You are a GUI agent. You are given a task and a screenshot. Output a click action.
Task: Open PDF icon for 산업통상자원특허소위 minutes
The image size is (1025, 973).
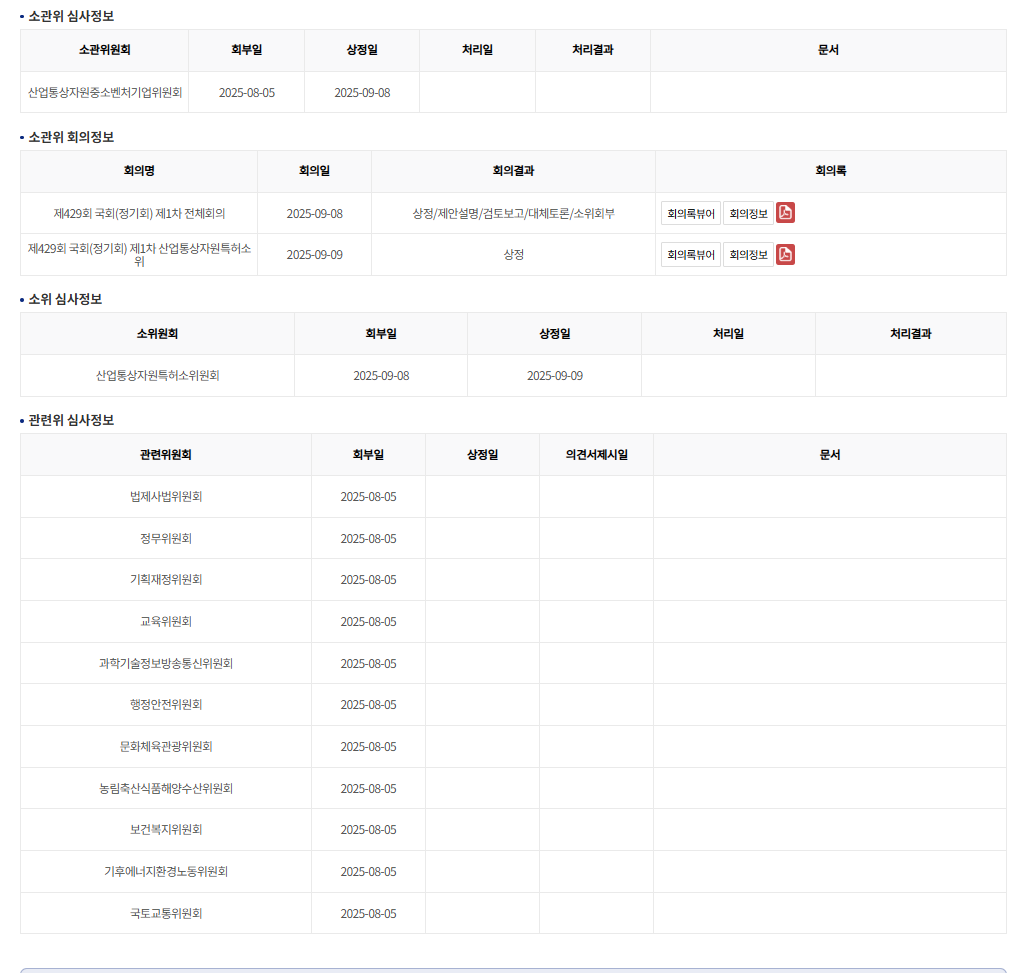point(786,255)
